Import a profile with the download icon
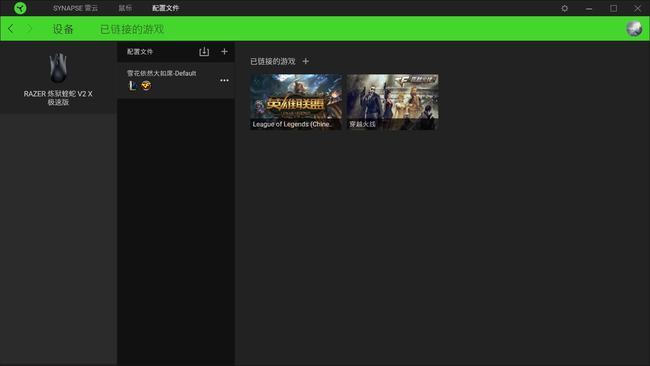Screen dimensions: 650x366 (x=204, y=51)
